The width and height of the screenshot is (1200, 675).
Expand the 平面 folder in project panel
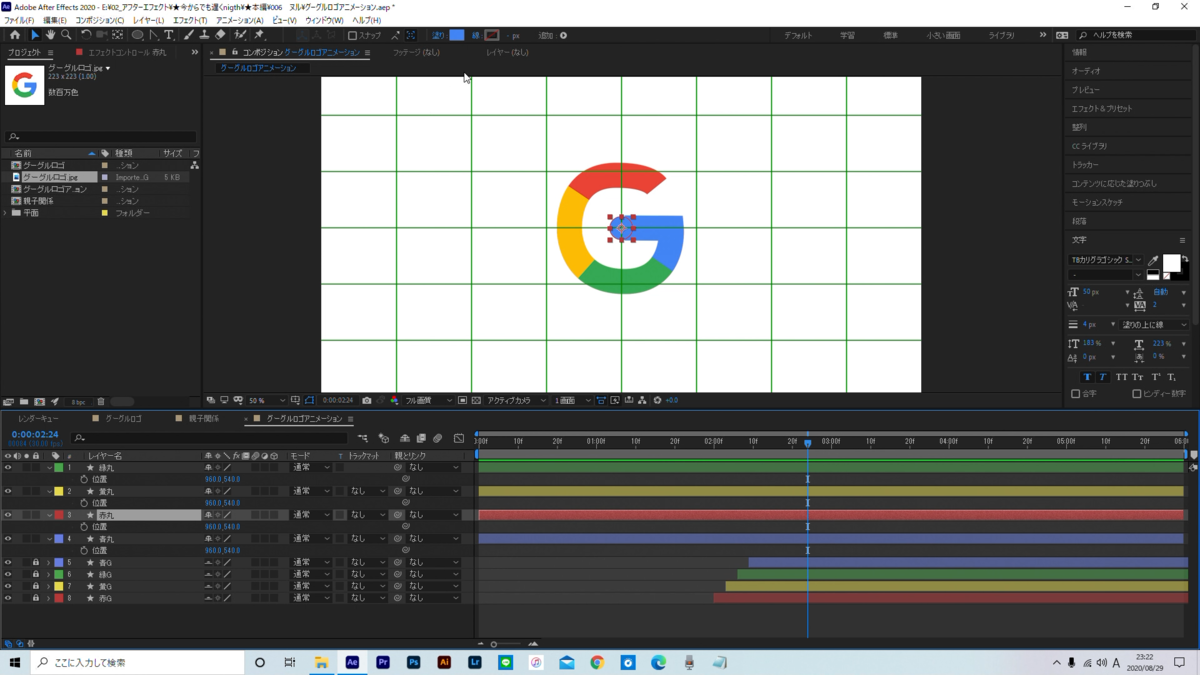(x=6, y=213)
